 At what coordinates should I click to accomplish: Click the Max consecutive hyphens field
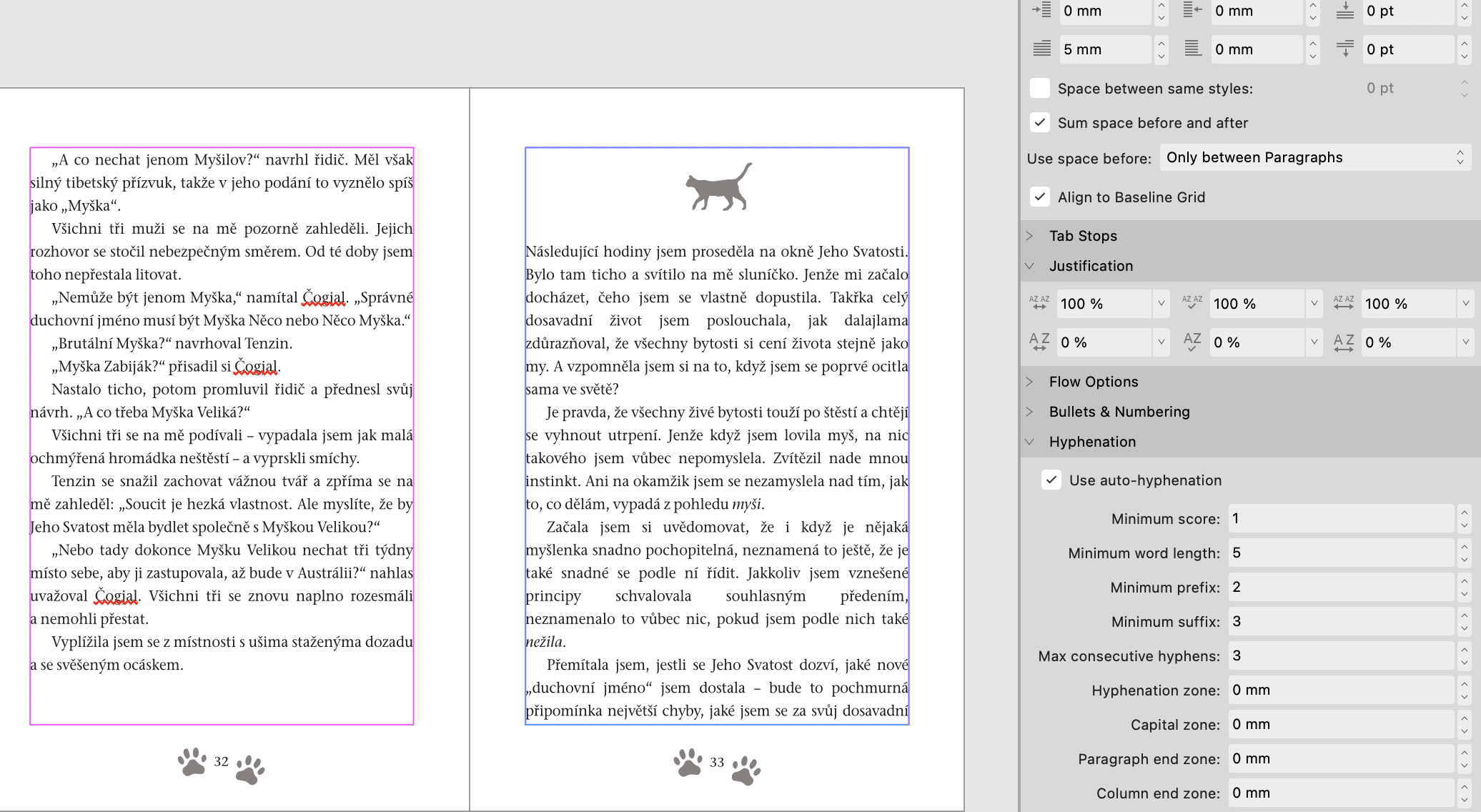pyautogui.click(x=1341, y=655)
